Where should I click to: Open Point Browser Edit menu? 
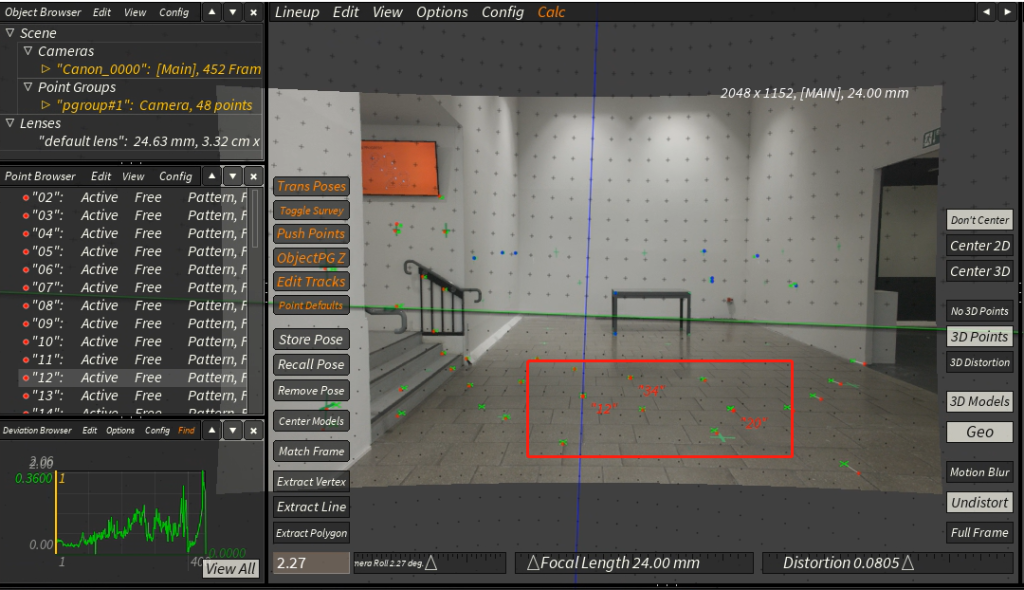click(101, 176)
